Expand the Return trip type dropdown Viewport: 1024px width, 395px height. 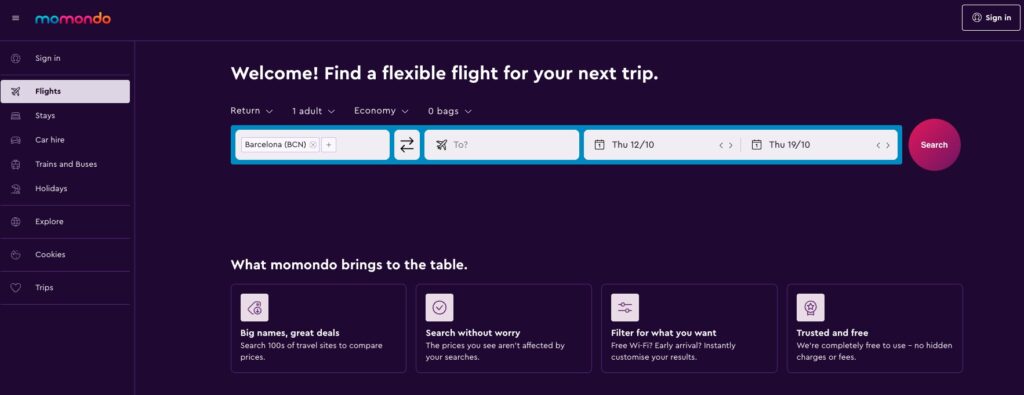(x=251, y=111)
